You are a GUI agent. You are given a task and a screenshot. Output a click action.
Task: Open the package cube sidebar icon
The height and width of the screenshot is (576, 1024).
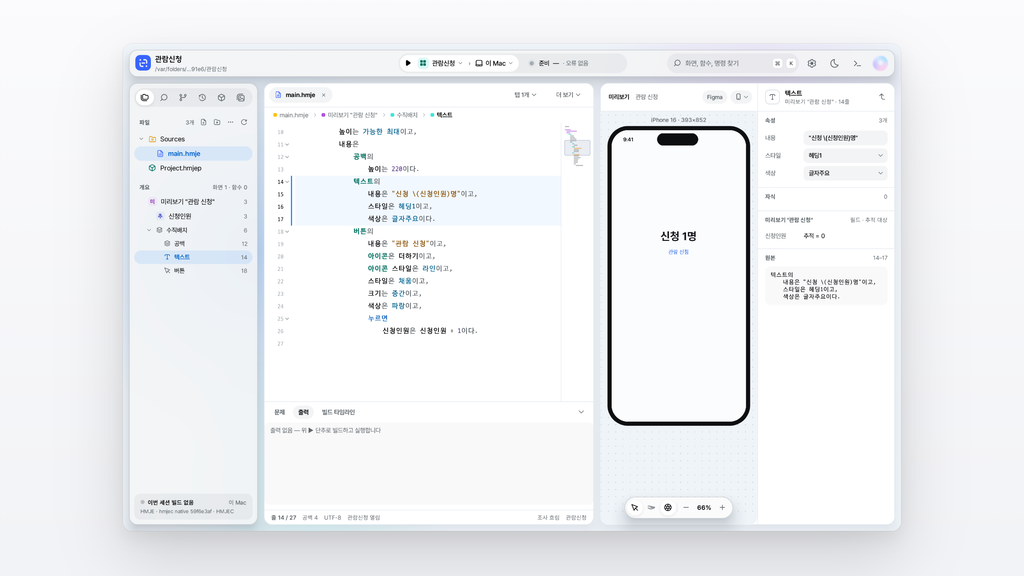tap(221, 97)
